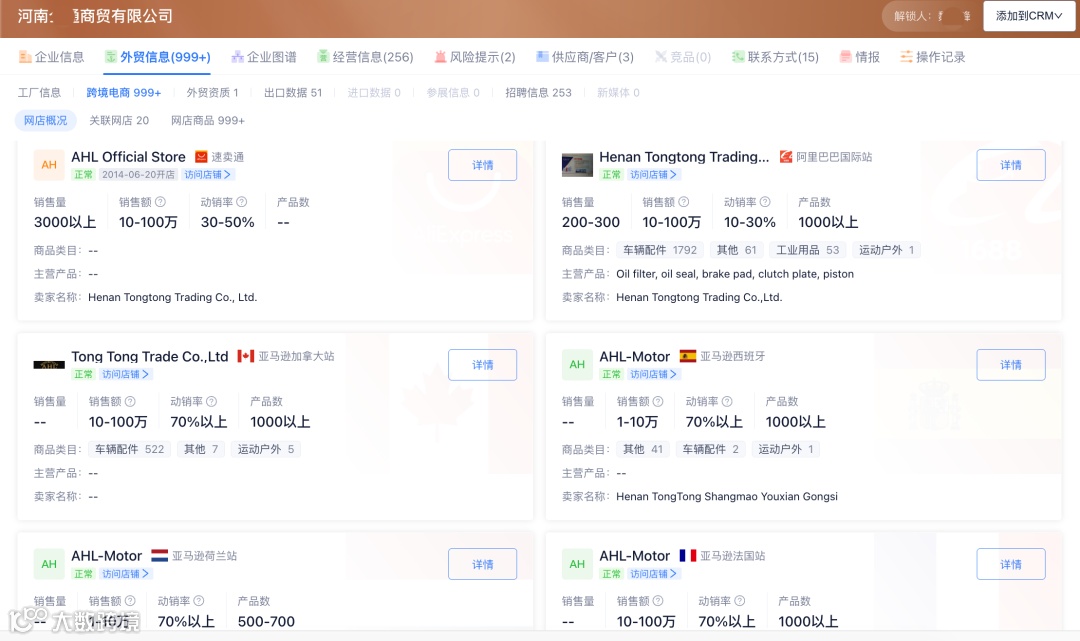Image resolution: width=1080 pixels, height=641 pixels.
Task: Open 详情 for Tong Tong Trade Co.,Ltd
Action: [x=482, y=365]
